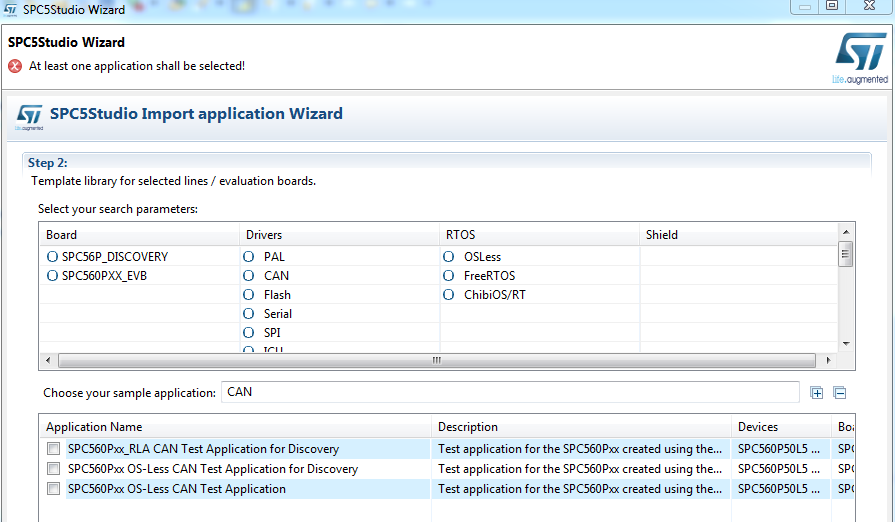Choose the Serial driver option

(248, 314)
